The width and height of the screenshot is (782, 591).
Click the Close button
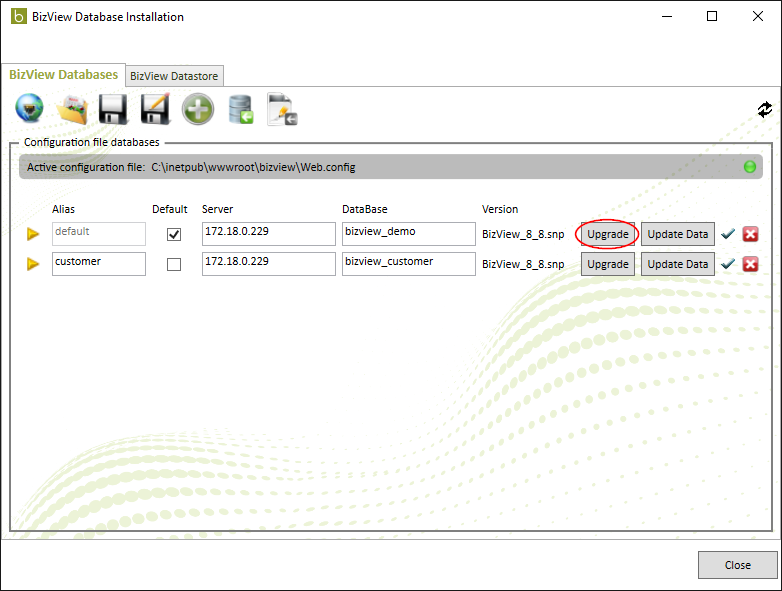click(x=738, y=565)
